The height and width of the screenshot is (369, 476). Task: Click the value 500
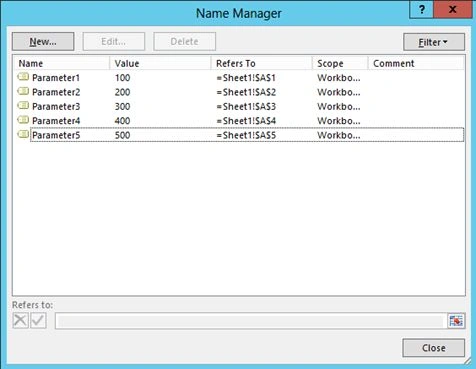pos(122,135)
